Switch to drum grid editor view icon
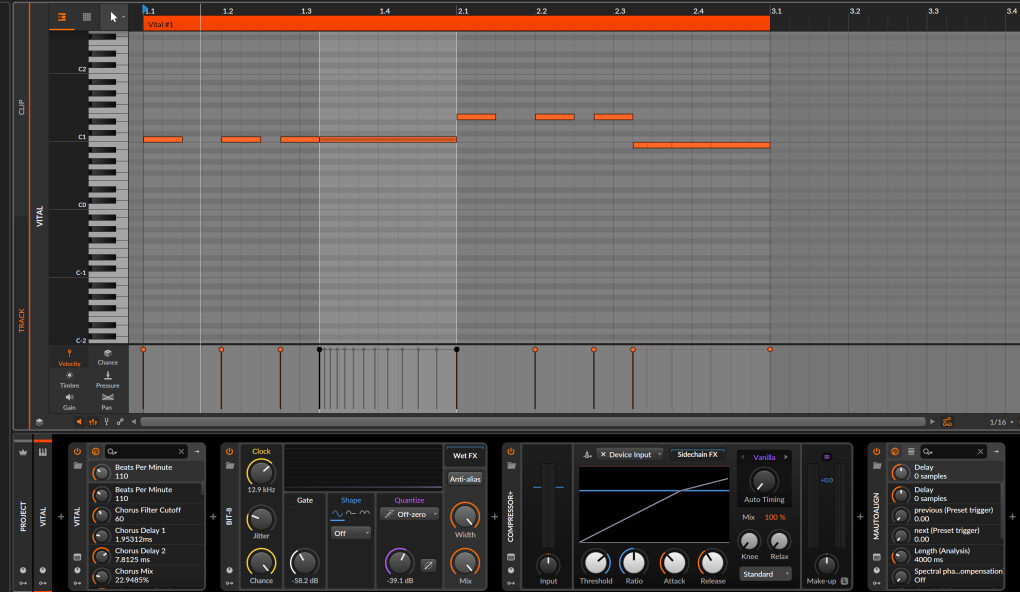The width and height of the screenshot is (1020, 592). (x=87, y=17)
